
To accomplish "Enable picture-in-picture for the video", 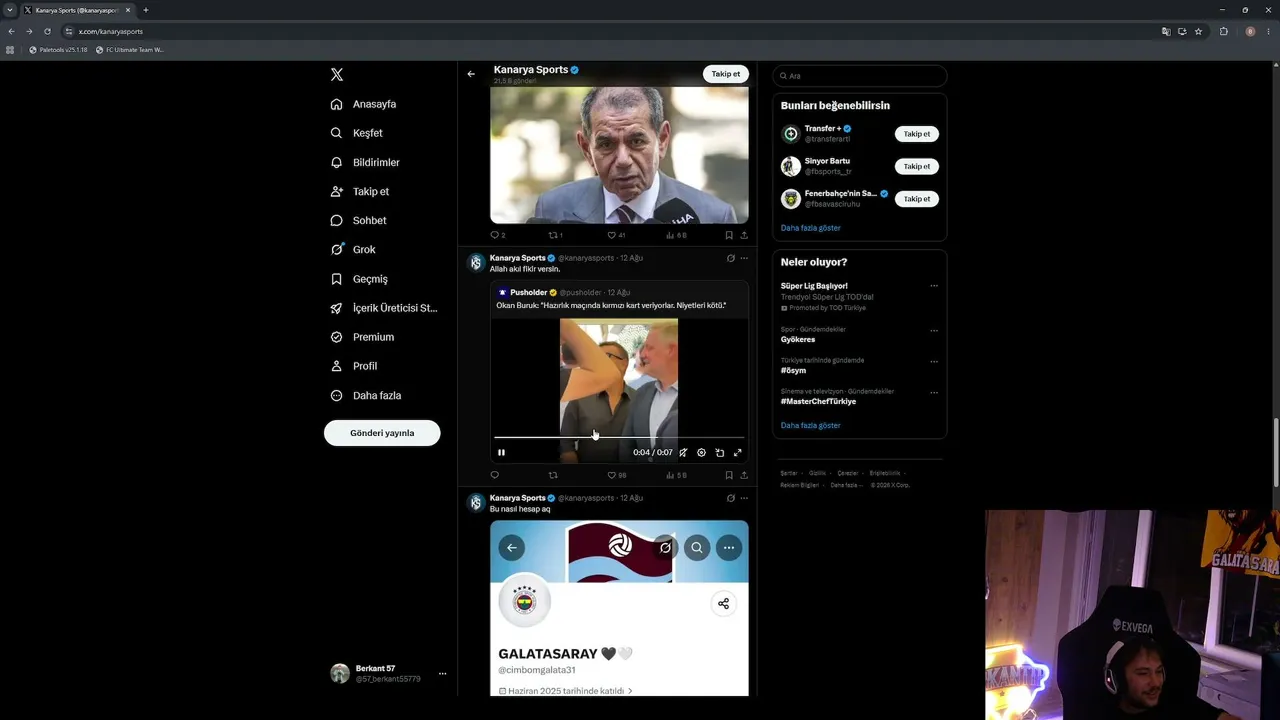I will pos(720,453).
